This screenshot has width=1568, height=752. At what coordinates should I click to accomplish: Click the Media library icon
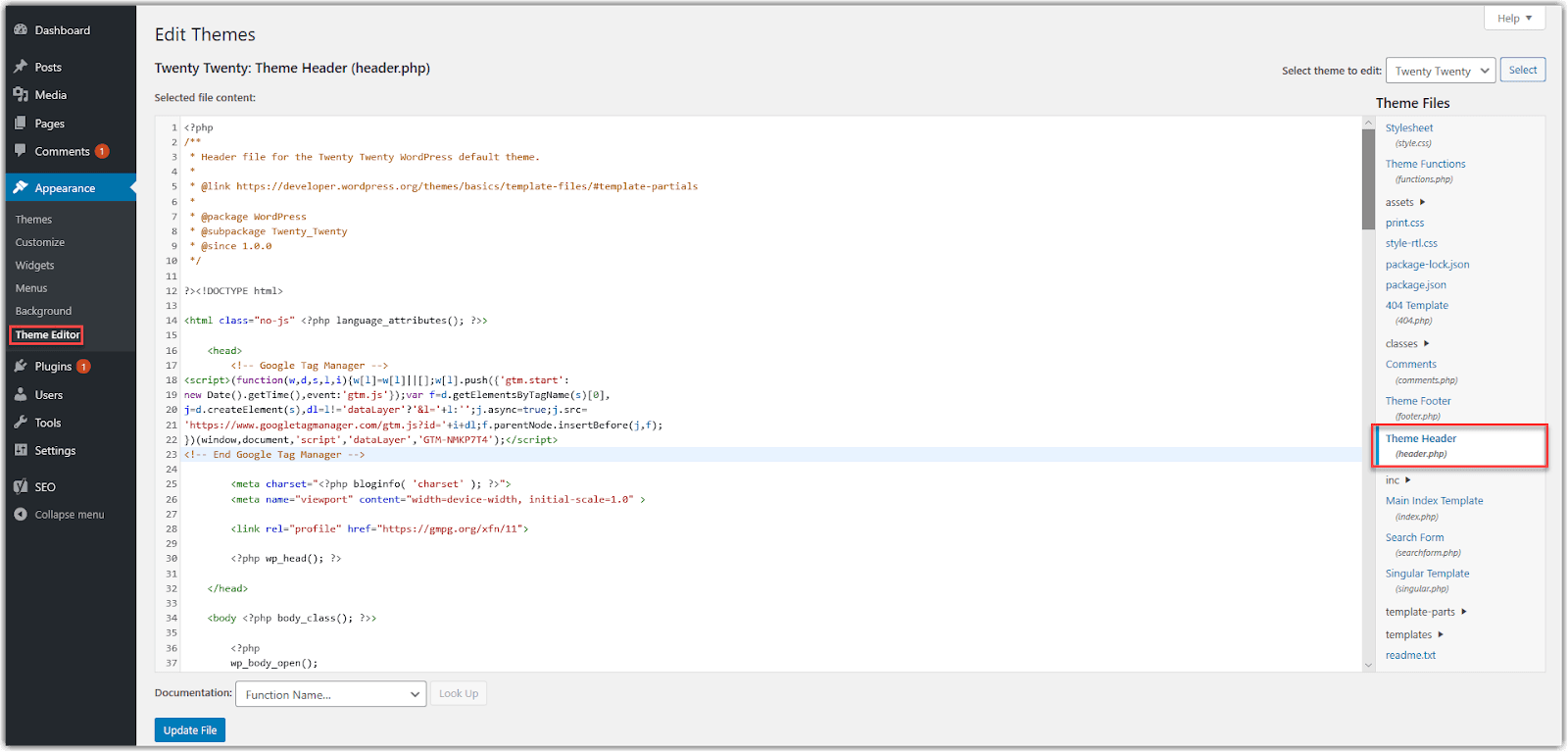click(21, 95)
